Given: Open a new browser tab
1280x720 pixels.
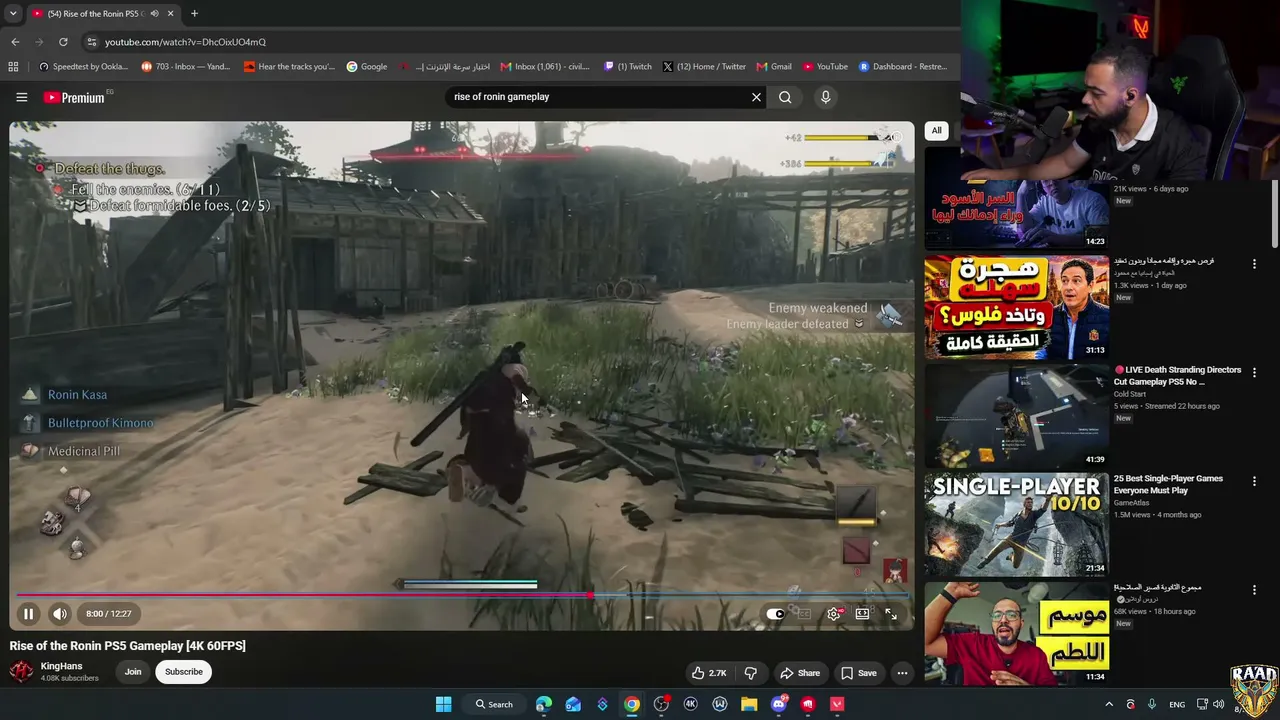Looking at the screenshot, I should [x=194, y=14].
